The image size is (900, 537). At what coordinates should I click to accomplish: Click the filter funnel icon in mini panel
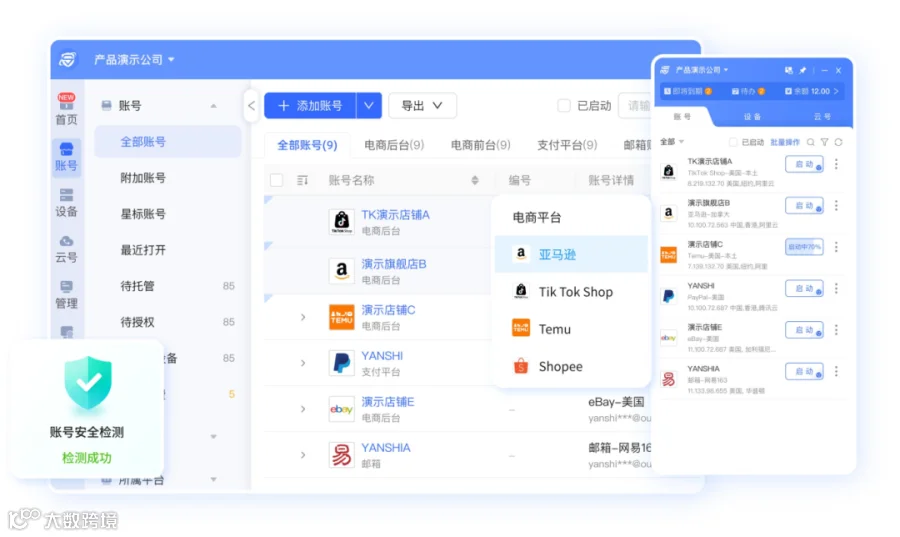(824, 142)
